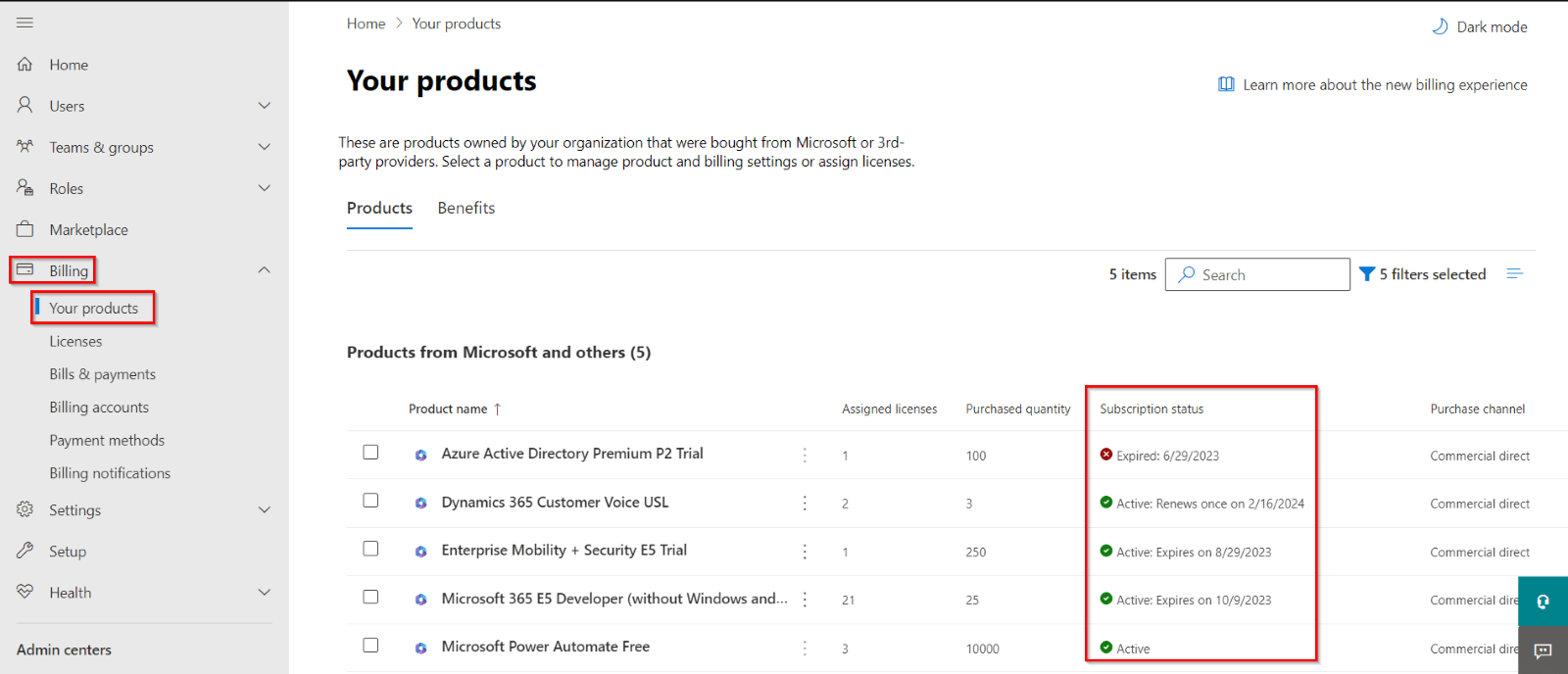
Task: Toggle Dark mode moon icon
Action: click(1440, 26)
